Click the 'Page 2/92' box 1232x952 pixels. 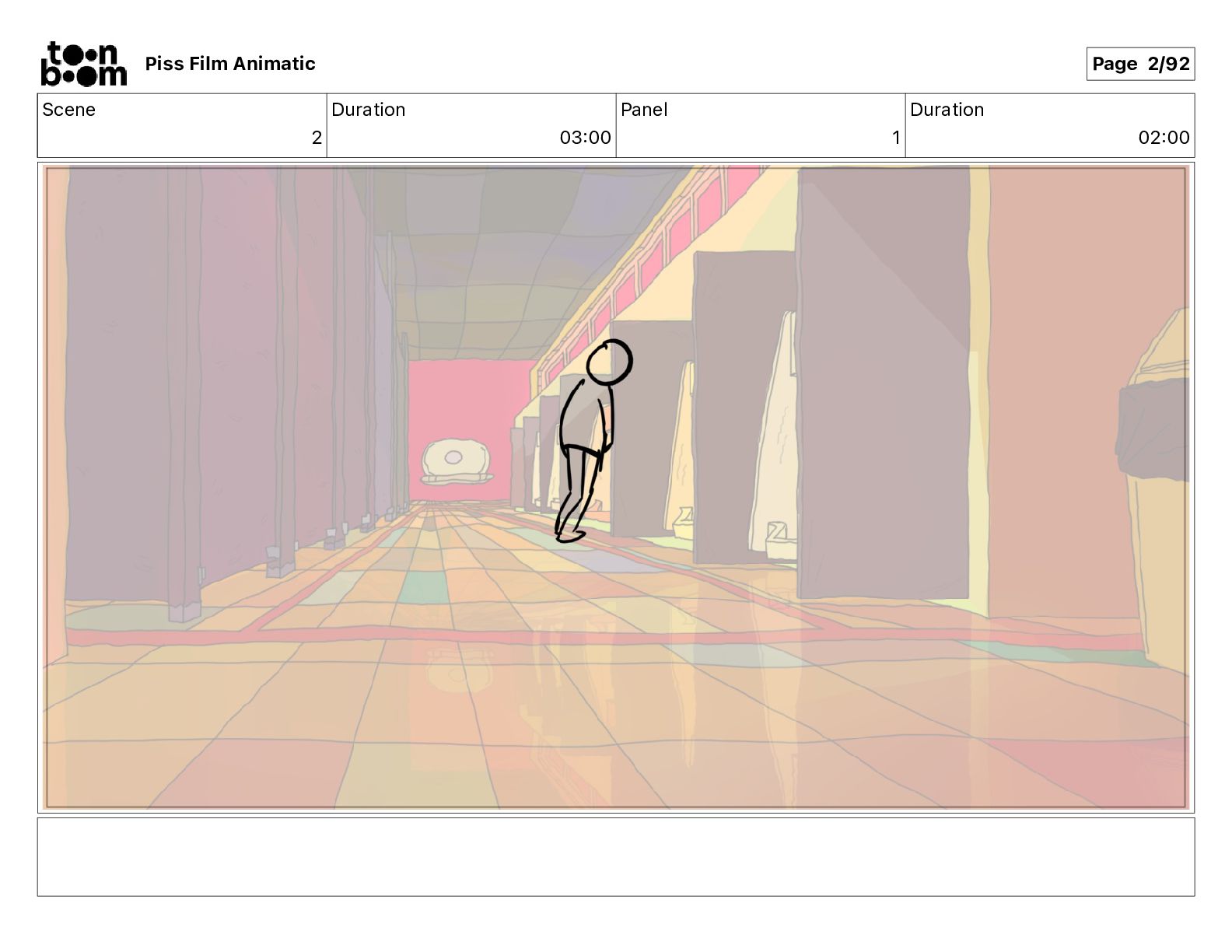click(x=1140, y=64)
